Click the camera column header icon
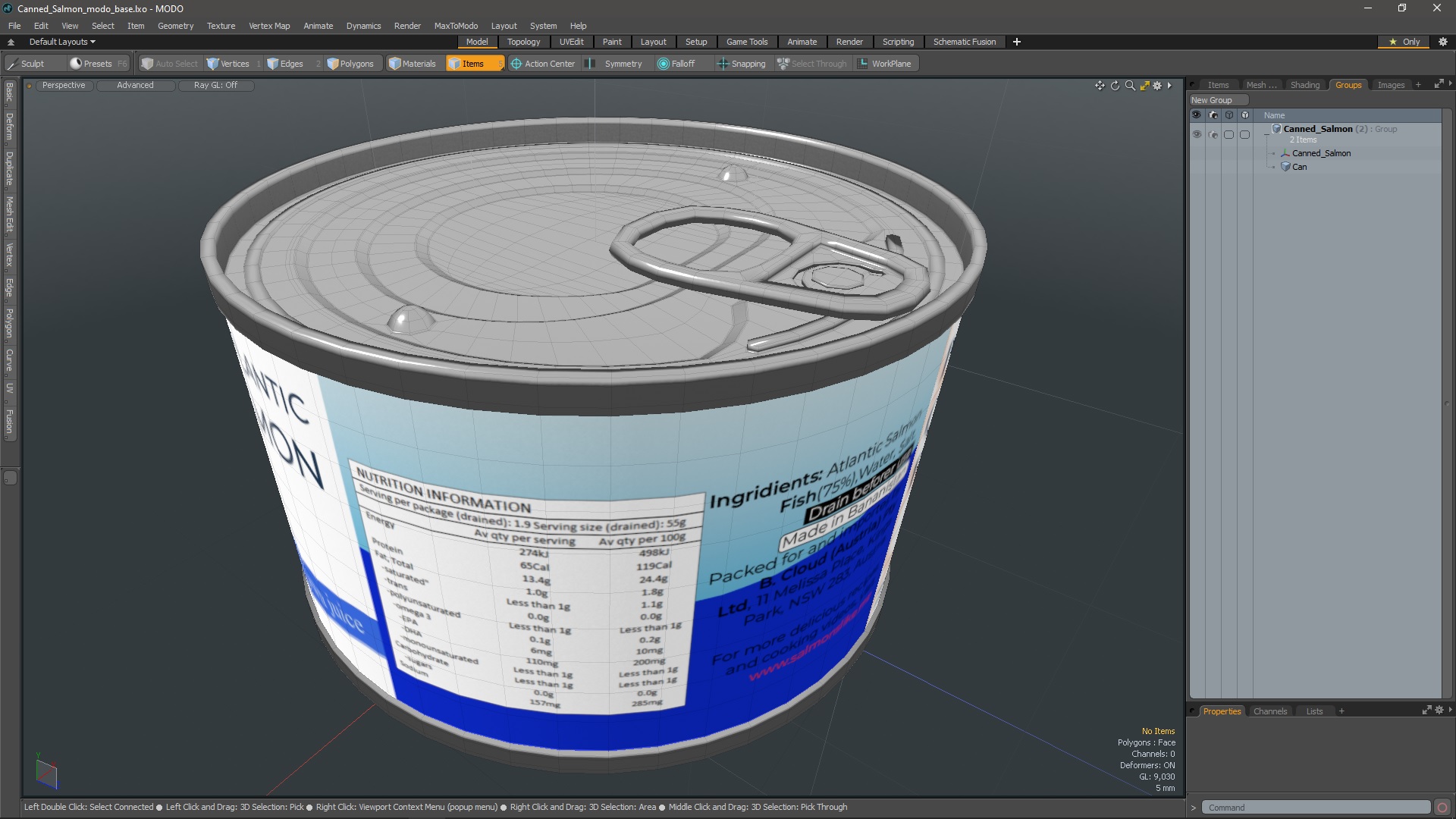1456x819 pixels. [1213, 115]
